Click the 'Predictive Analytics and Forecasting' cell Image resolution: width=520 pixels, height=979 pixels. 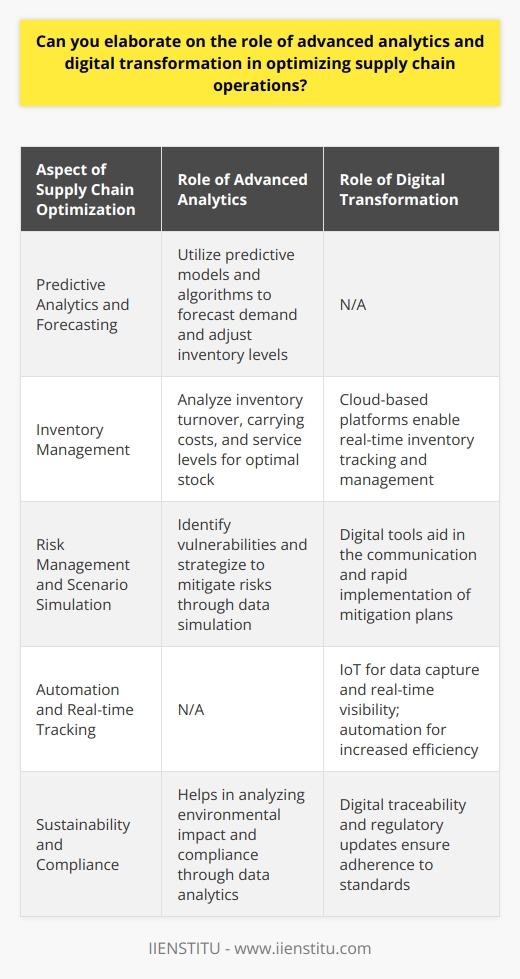(91, 303)
